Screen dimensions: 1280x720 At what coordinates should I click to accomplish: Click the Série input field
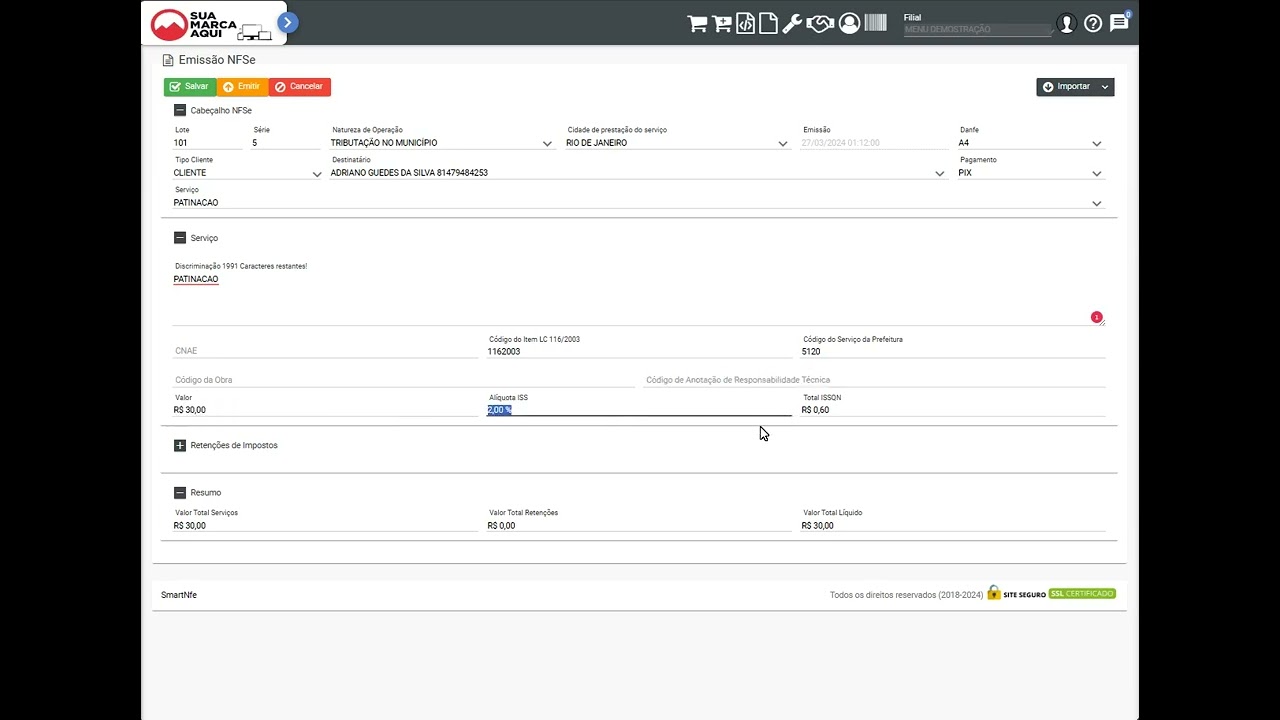pyautogui.click(x=285, y=143)
